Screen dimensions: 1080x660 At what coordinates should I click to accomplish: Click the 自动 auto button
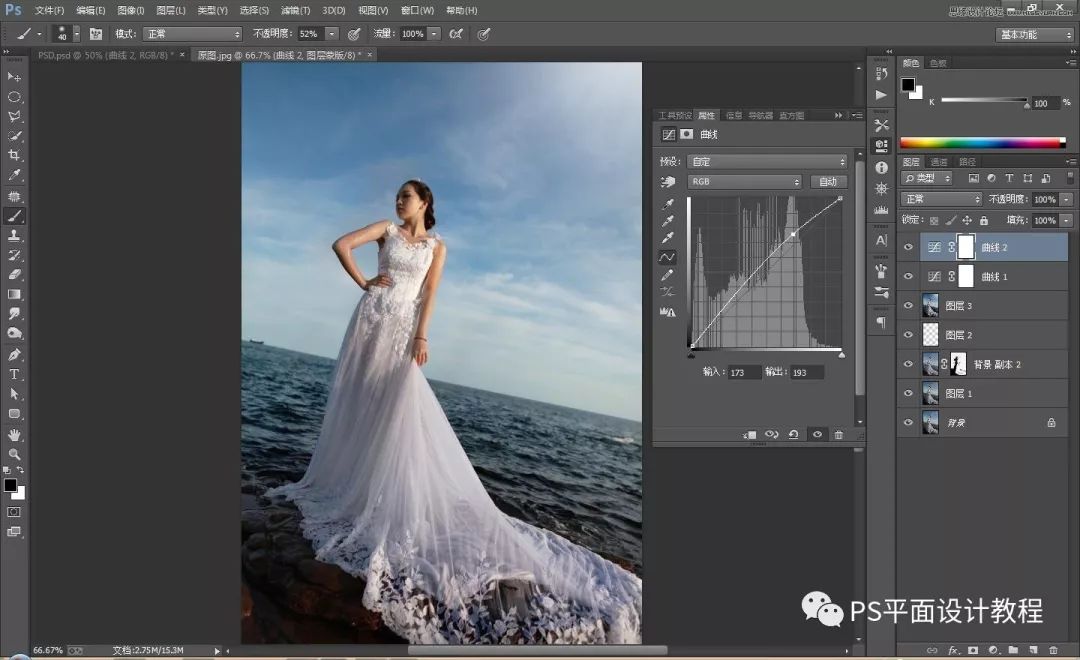[828, 182]
